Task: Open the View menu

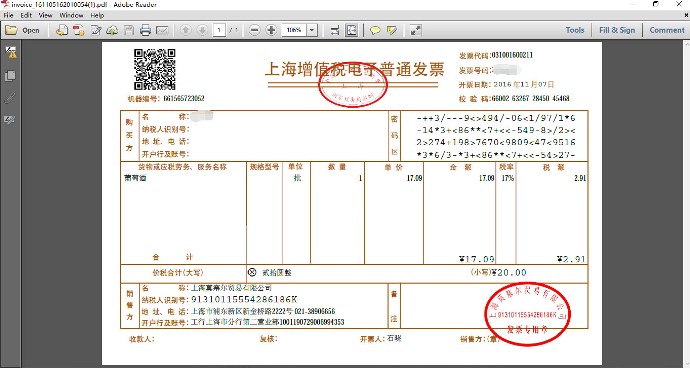Action: tap(45, 15)
